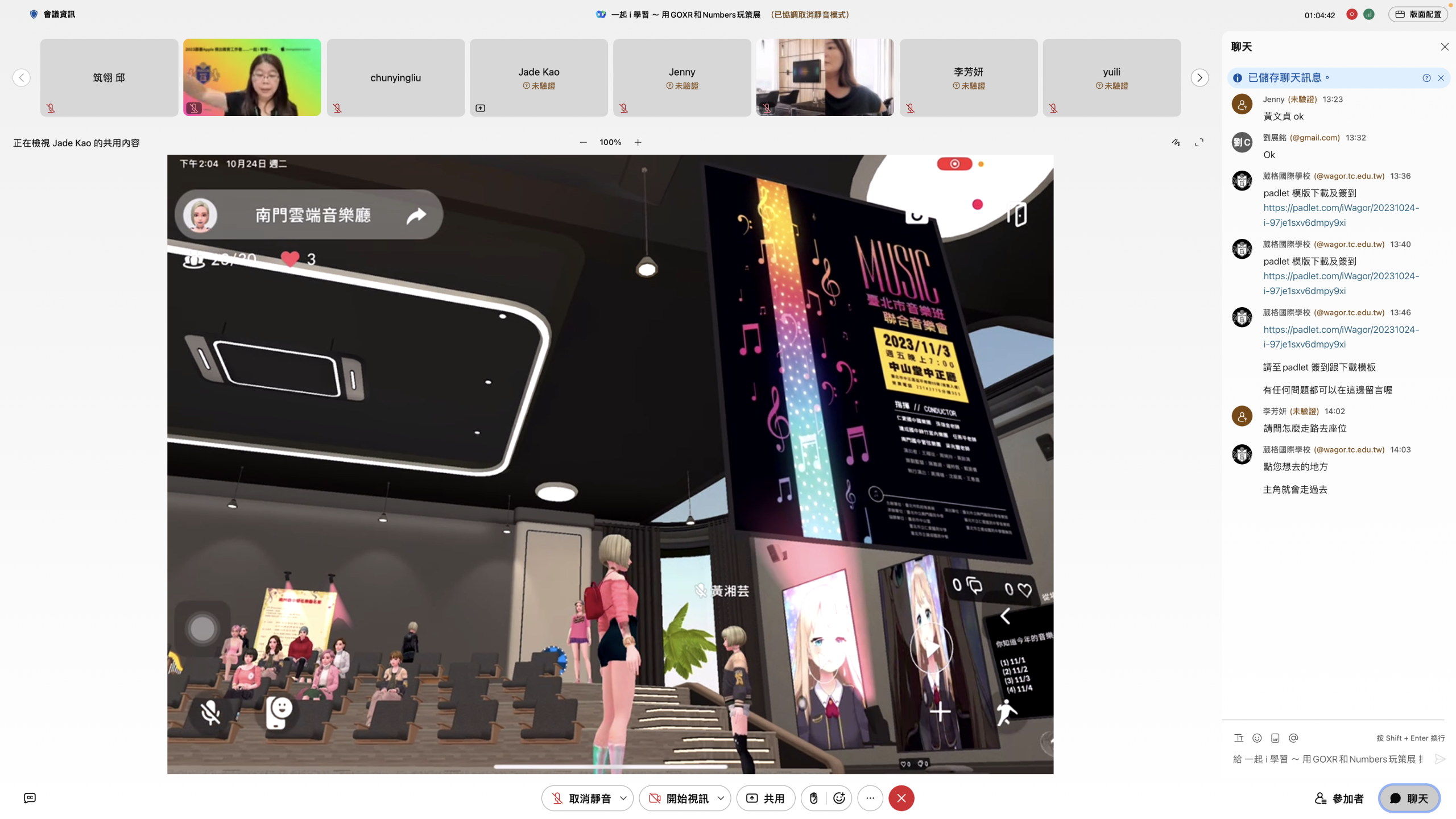This screenshot has height=819, width=1456.
Task: Click the 共用 share button
Action: pos(765,799)
